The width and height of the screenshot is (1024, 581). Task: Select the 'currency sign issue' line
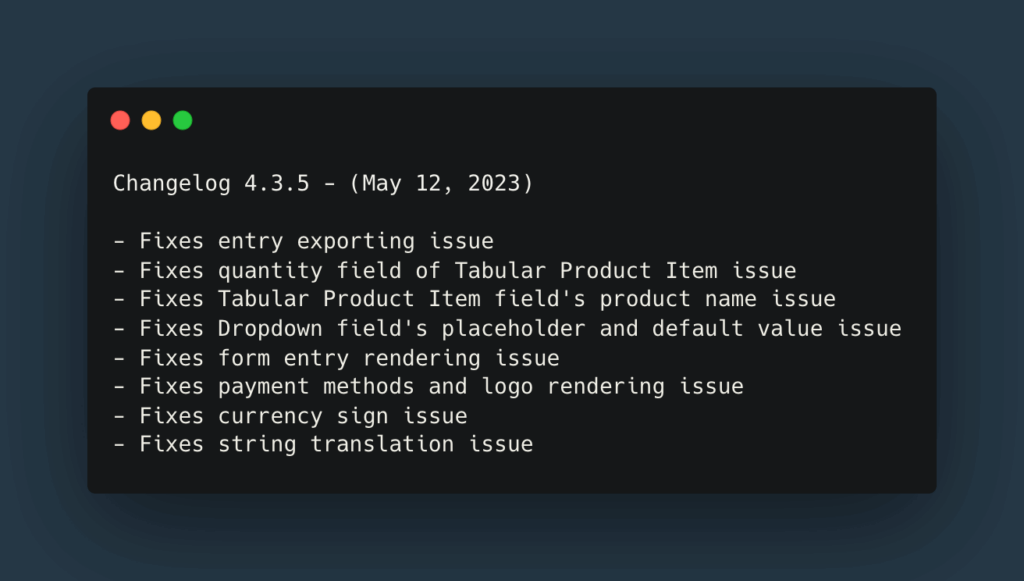tap(290, 416)
